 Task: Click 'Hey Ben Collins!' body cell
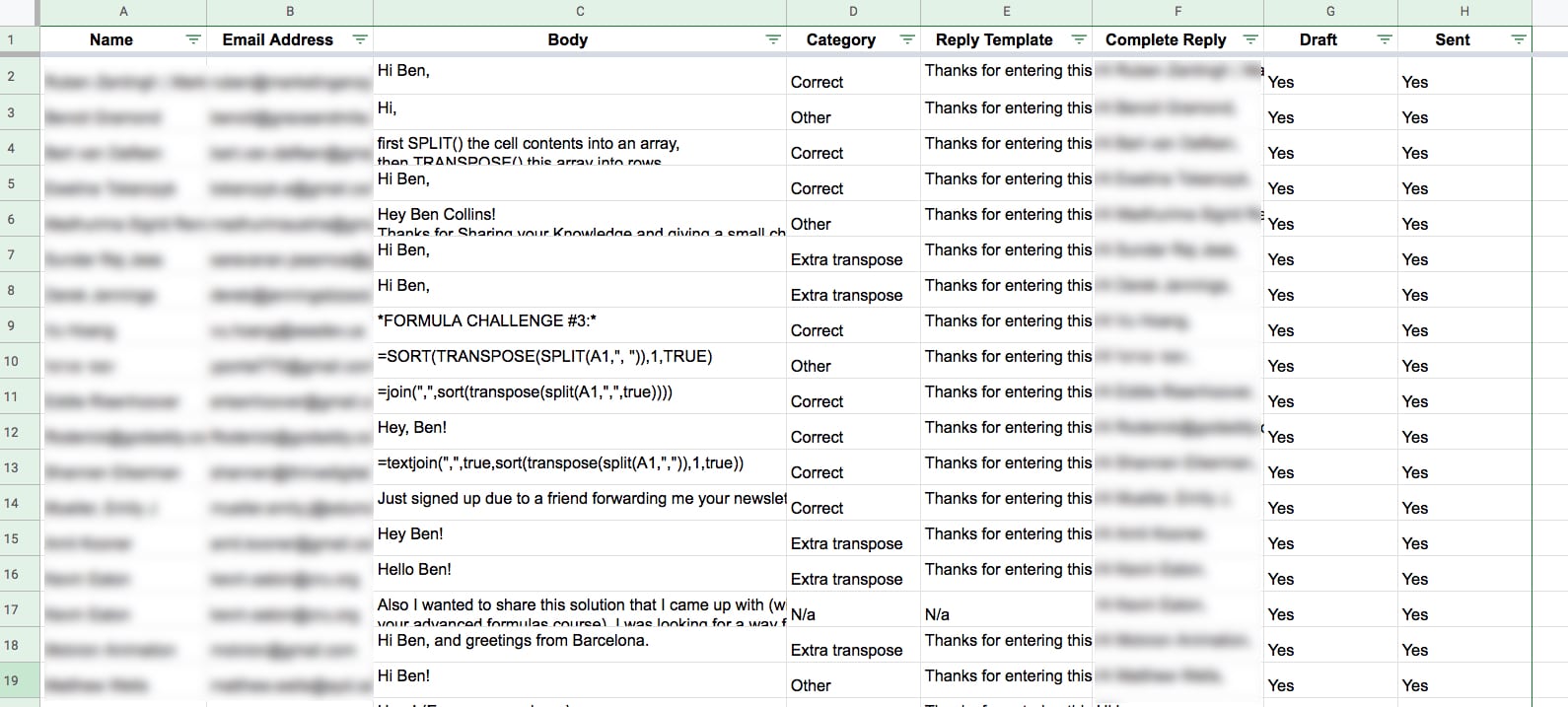point(580,219)
